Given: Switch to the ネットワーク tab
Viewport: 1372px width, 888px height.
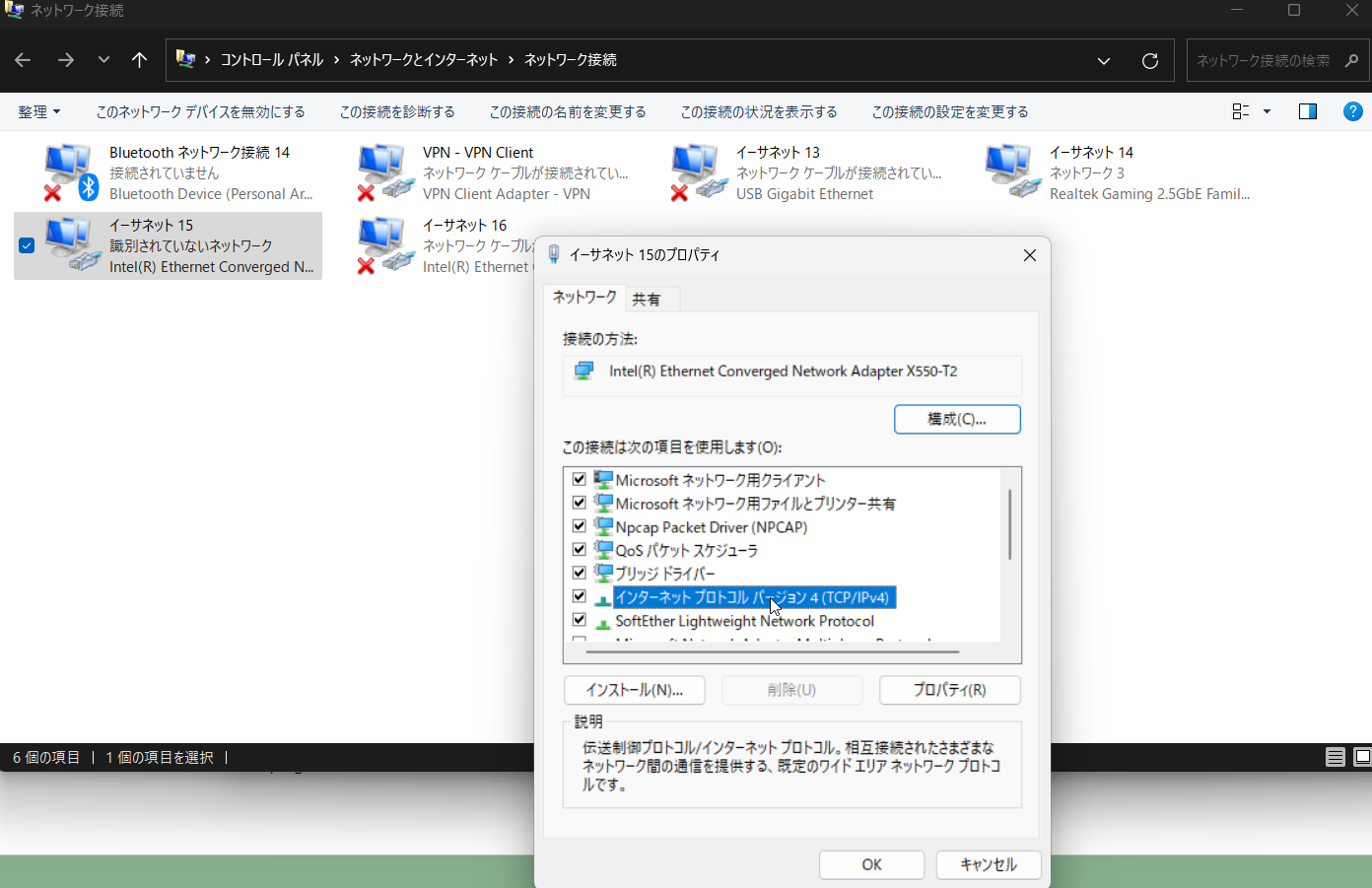Looking at the screenshot, I should tap(583, 298).
